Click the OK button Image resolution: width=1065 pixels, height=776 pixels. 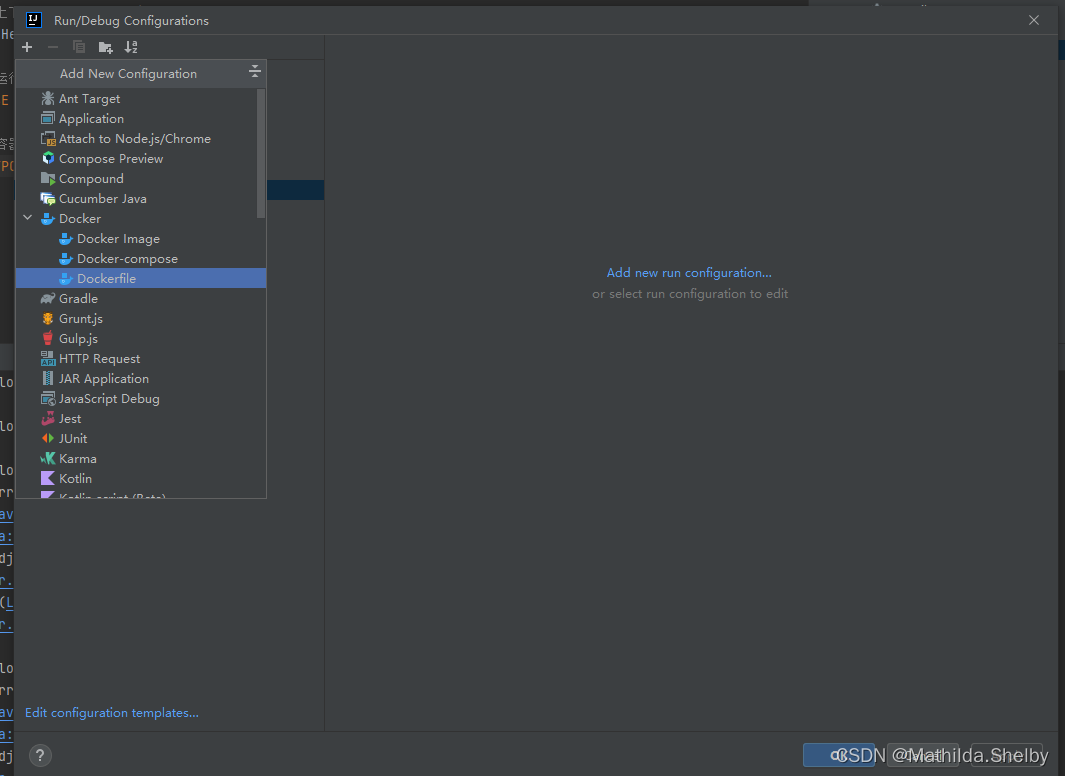click(839, 755)
